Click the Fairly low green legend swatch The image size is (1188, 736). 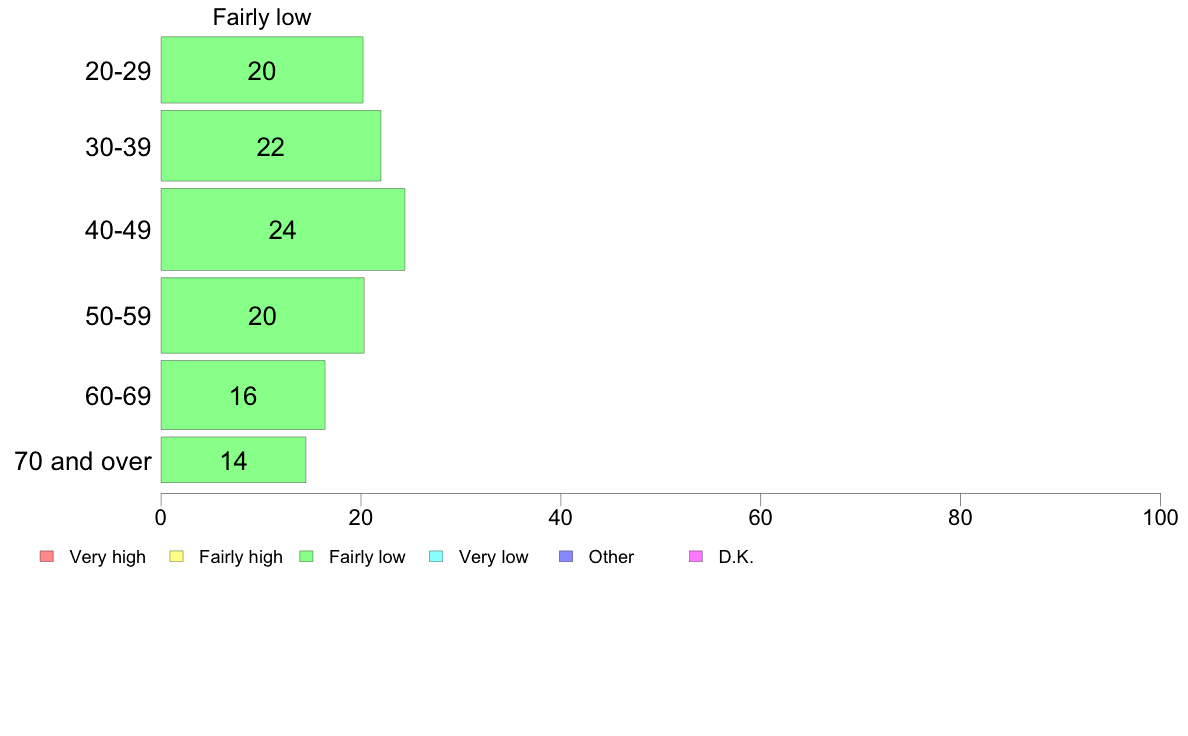tap(306, 556)
